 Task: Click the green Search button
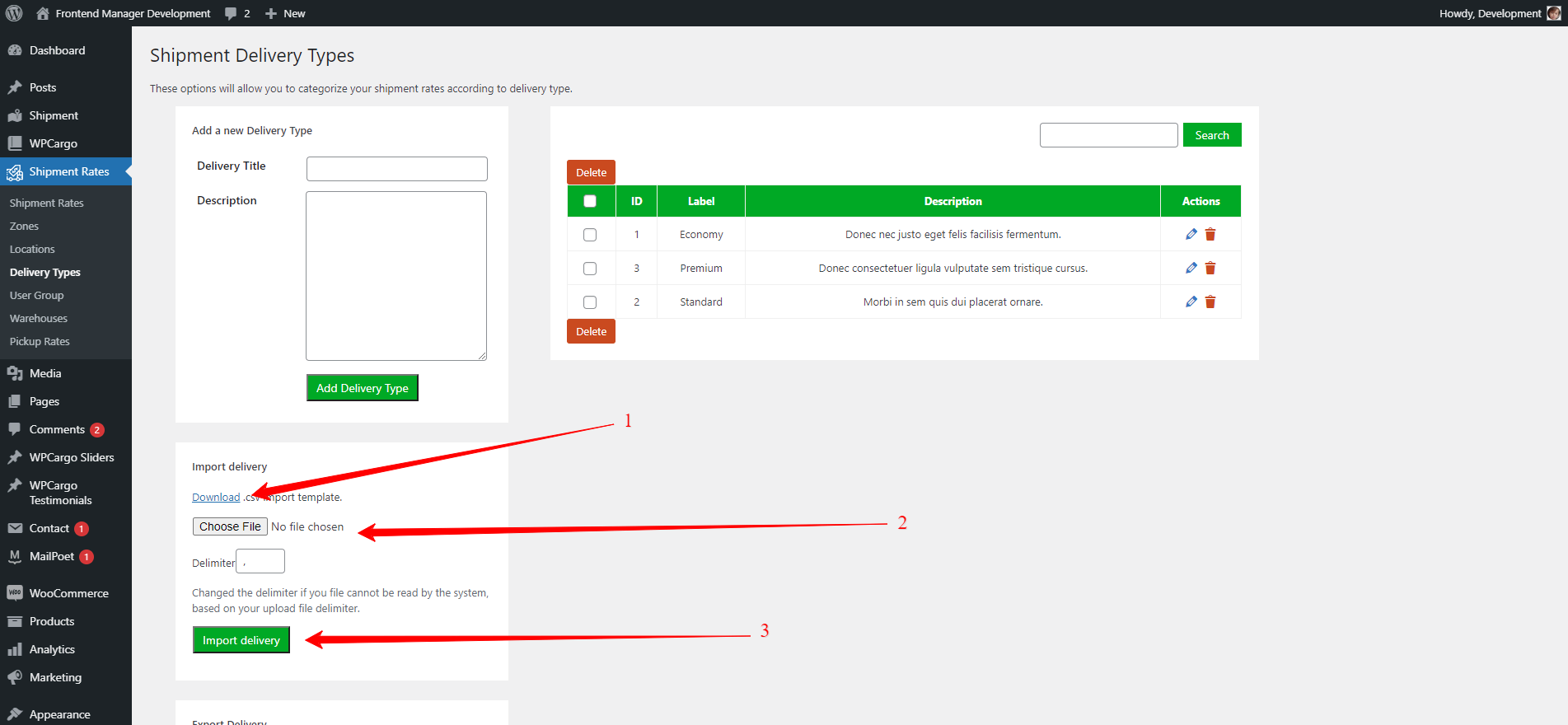pos(1211,135)
